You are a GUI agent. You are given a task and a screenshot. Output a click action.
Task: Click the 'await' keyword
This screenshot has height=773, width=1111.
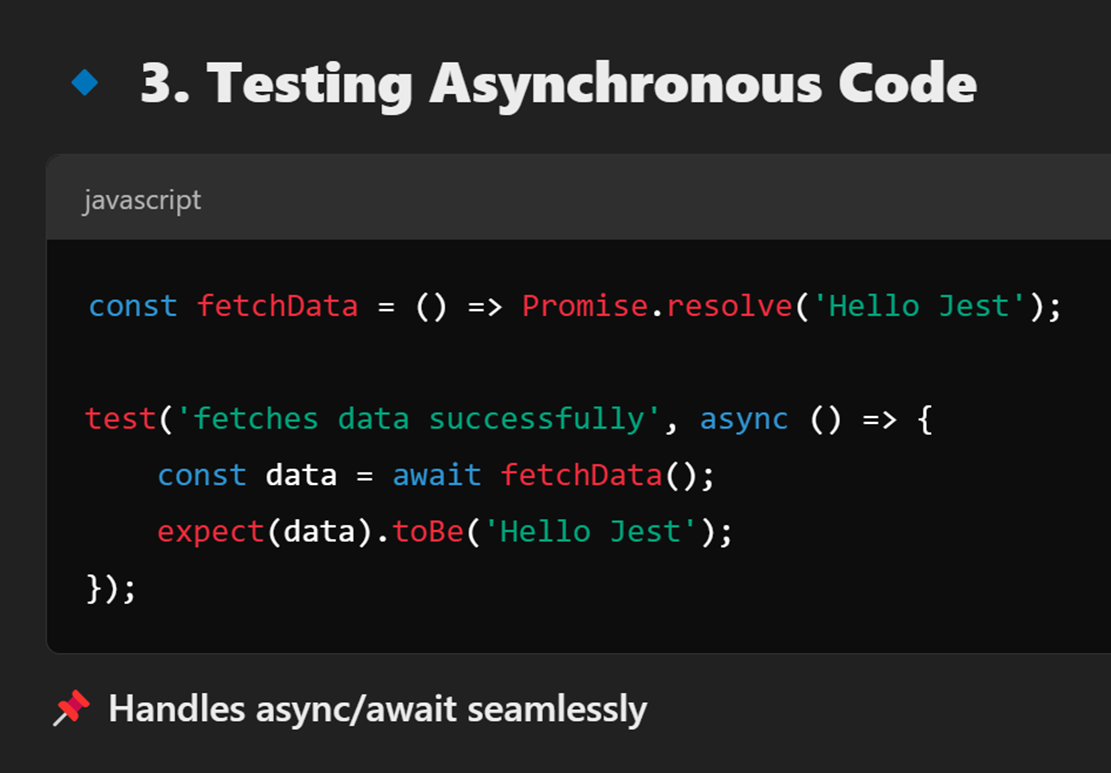436,475
